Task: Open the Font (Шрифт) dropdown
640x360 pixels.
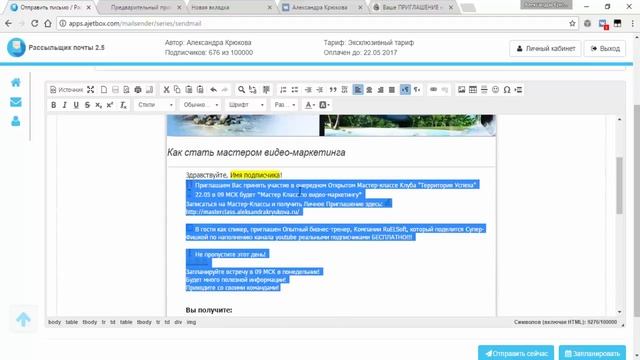Action: pyautogui.click(x=245, y=105)
